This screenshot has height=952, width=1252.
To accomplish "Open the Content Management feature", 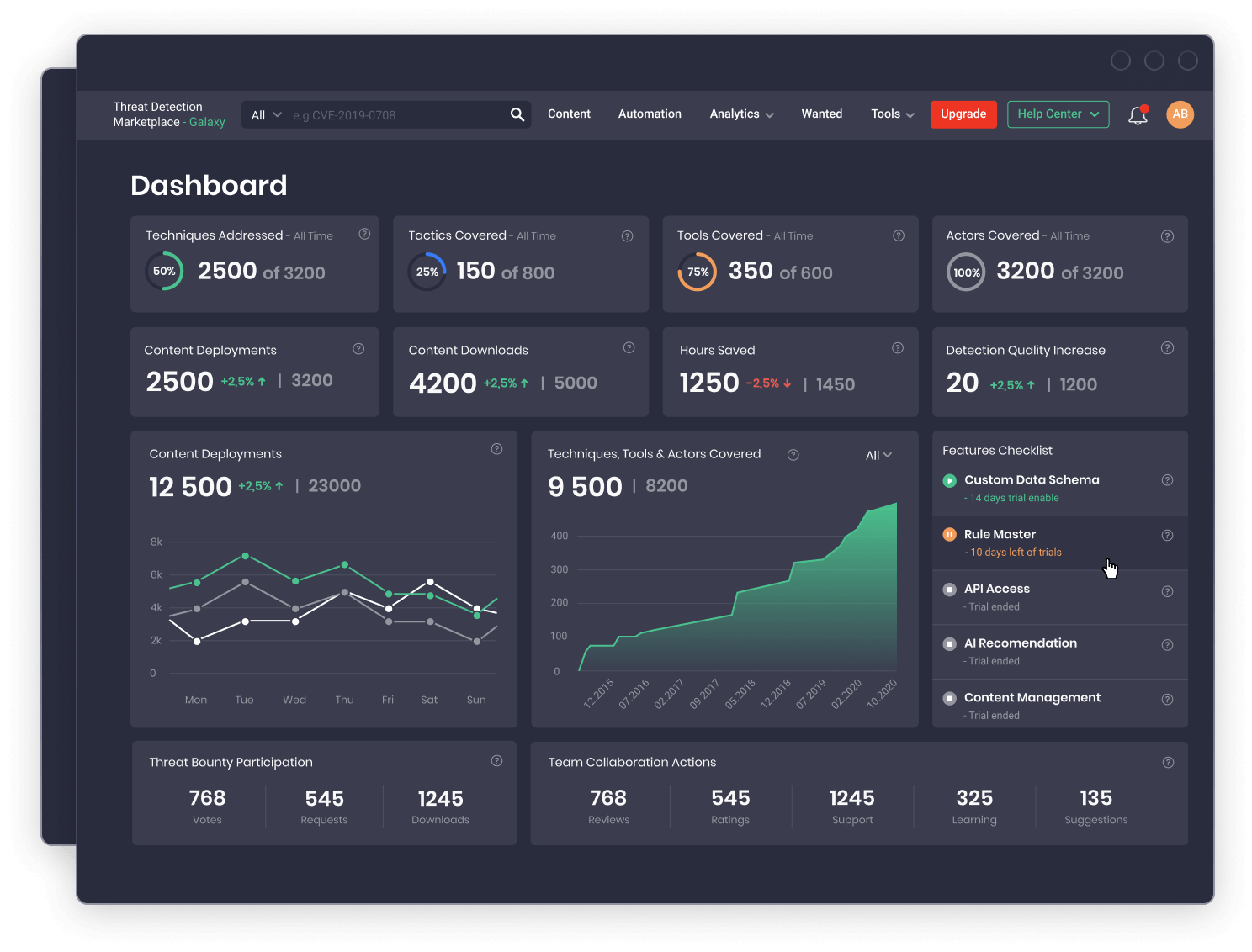I will pos(1032,698).
